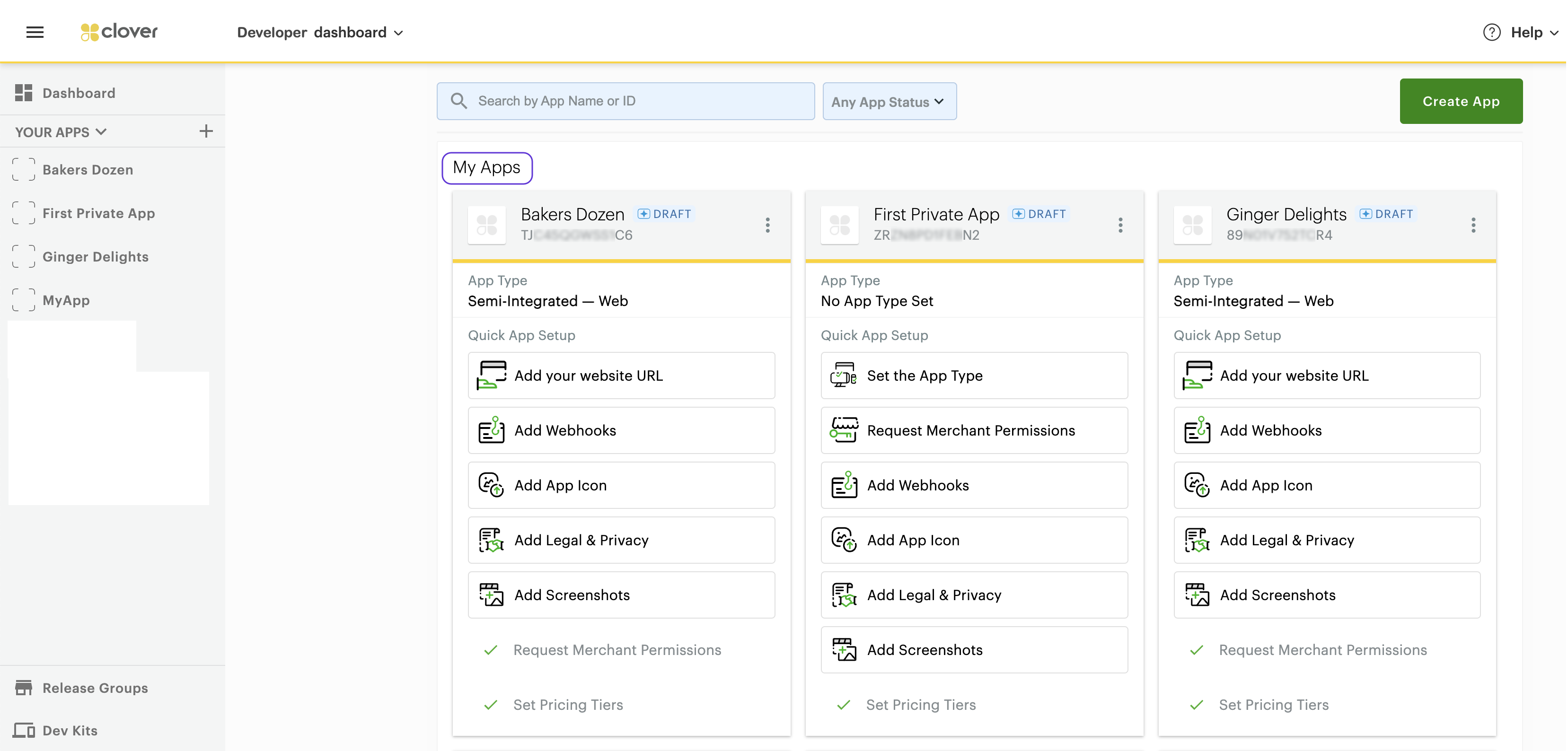The image size is (1568, 751).
Task: Toggle the Ginger Delights app in sidebar
Action: (x=95, y=256)
